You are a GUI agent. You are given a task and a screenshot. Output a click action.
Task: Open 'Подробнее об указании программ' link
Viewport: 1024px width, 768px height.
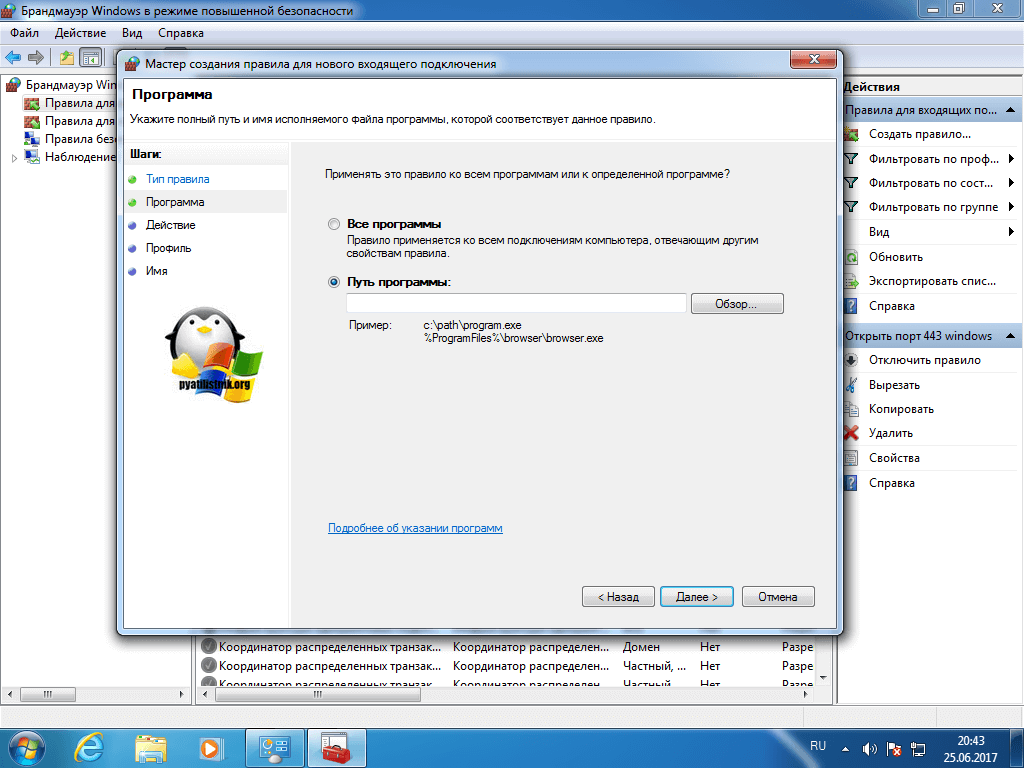[415, 528]
